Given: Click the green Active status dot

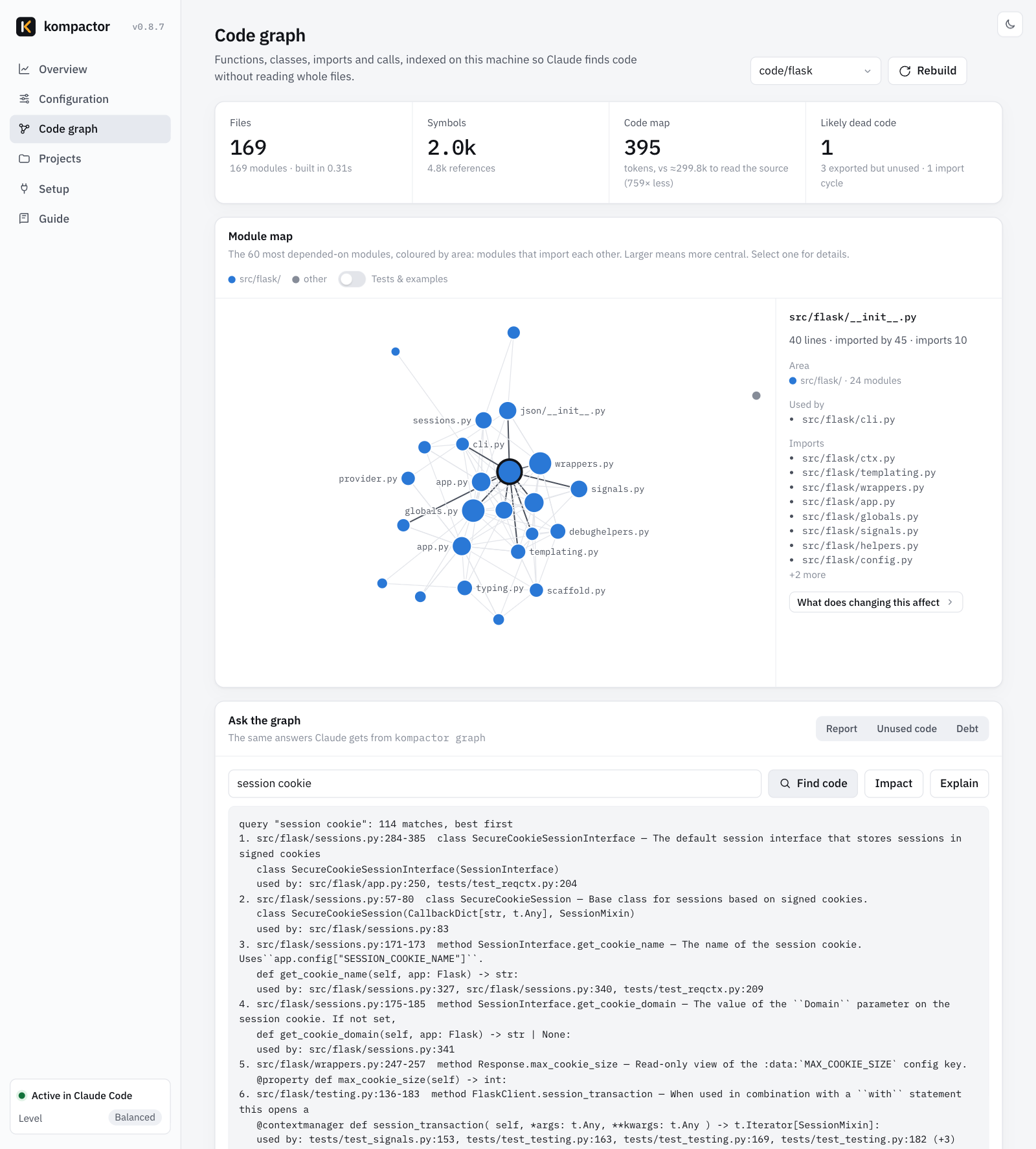Looking at the screenshot, I should [22, 1095].
